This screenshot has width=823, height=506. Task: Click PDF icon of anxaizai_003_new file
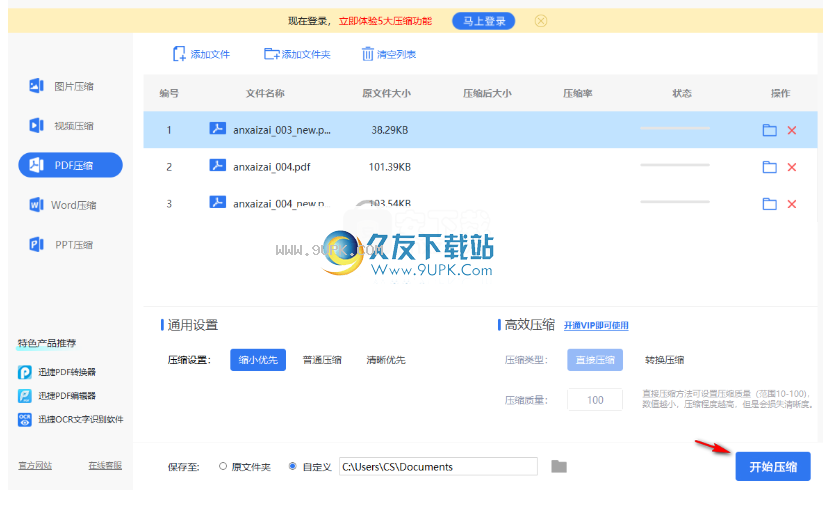[x=217, y=128]
